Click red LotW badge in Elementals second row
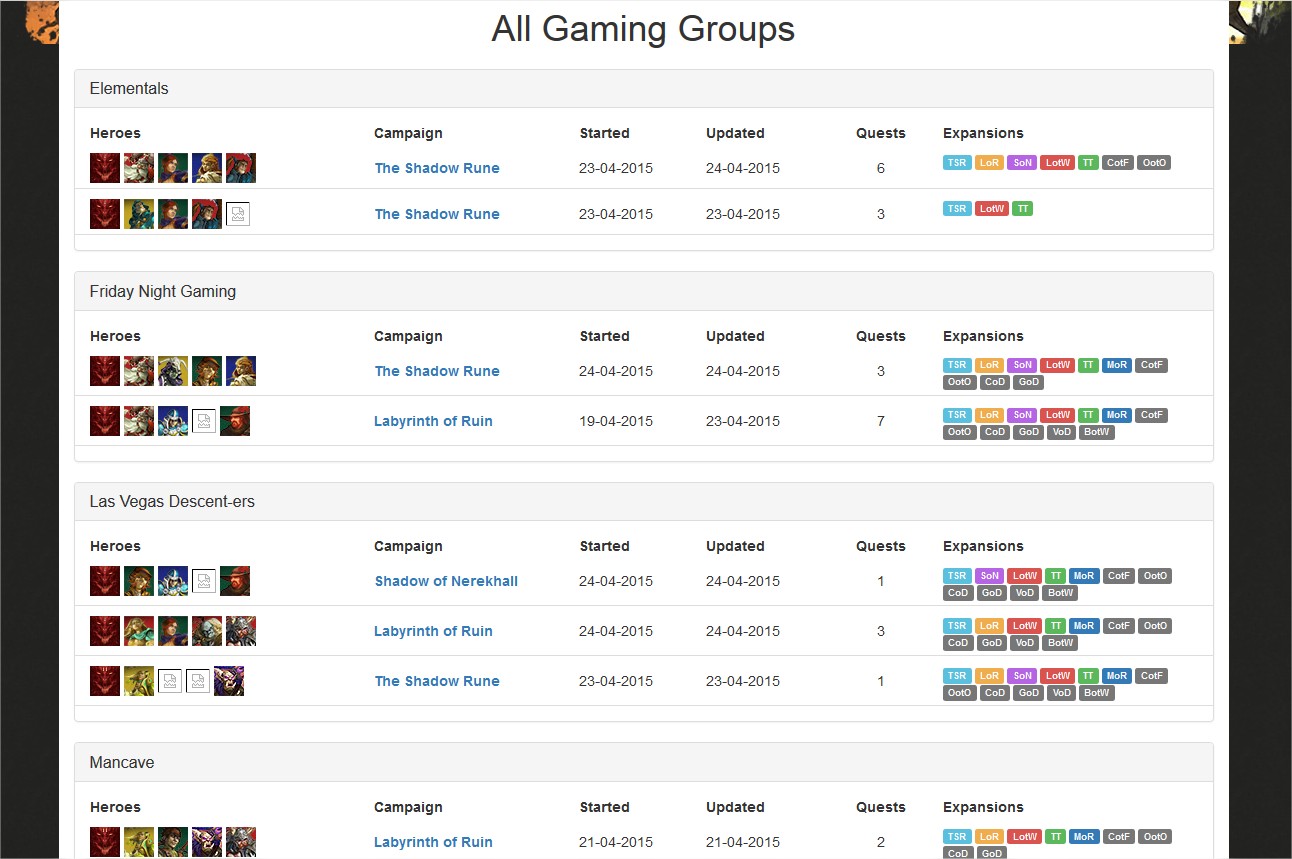1292x859 pixels. (991, 209)
